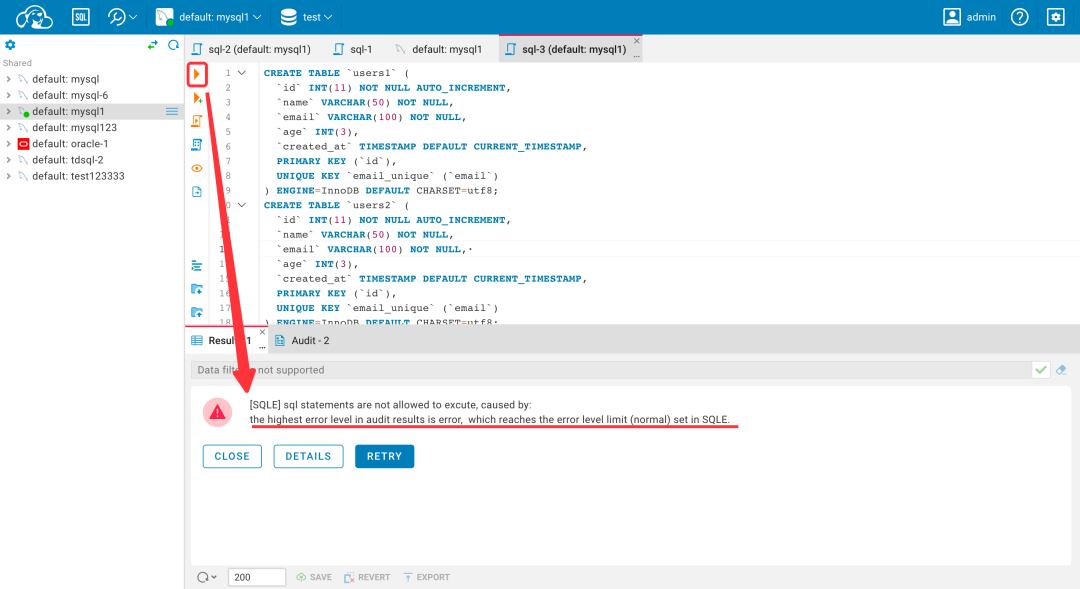Click the format SQL icon in lower toolbar

pyautogui.click(x=197, y=266)
